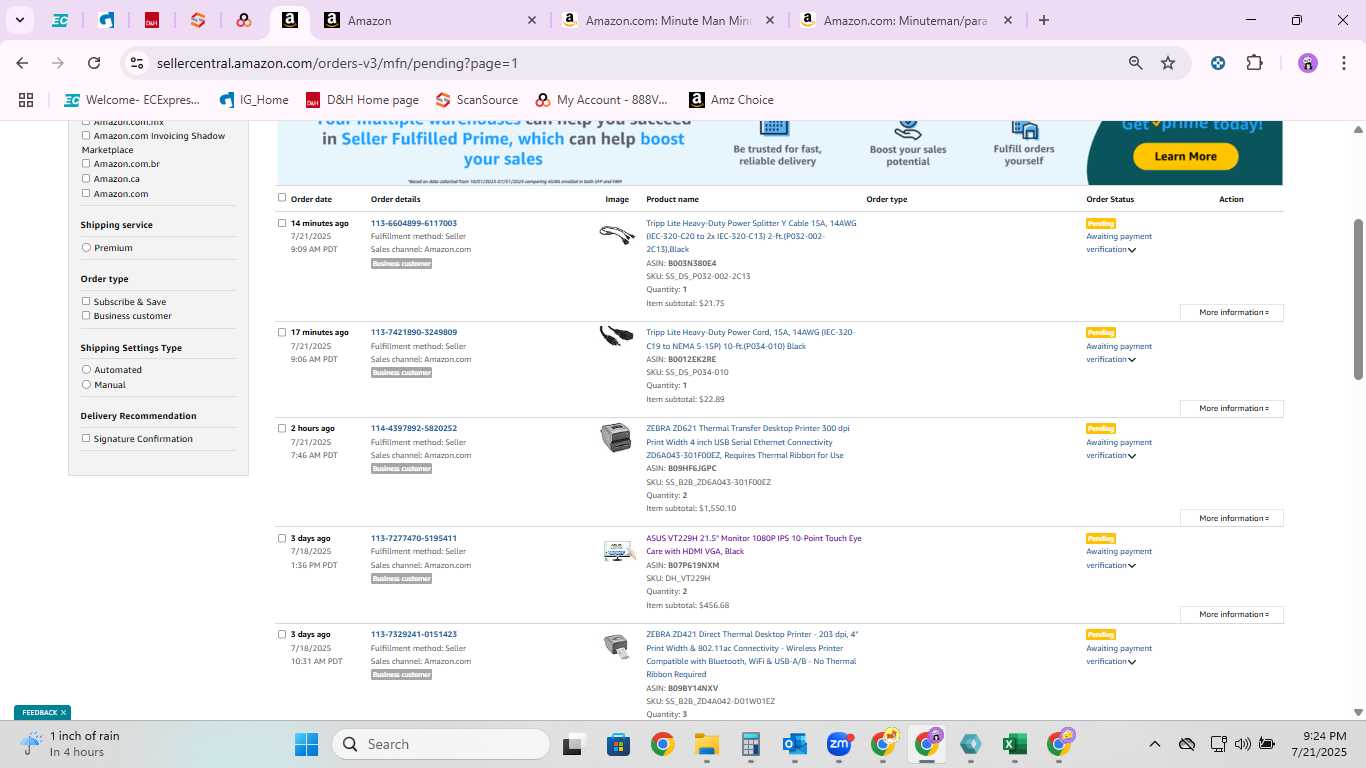This screenshot has height=768, width=1366.
Task: Open More information for the ASUS monitor order
Action: (x=1232, y=614)
